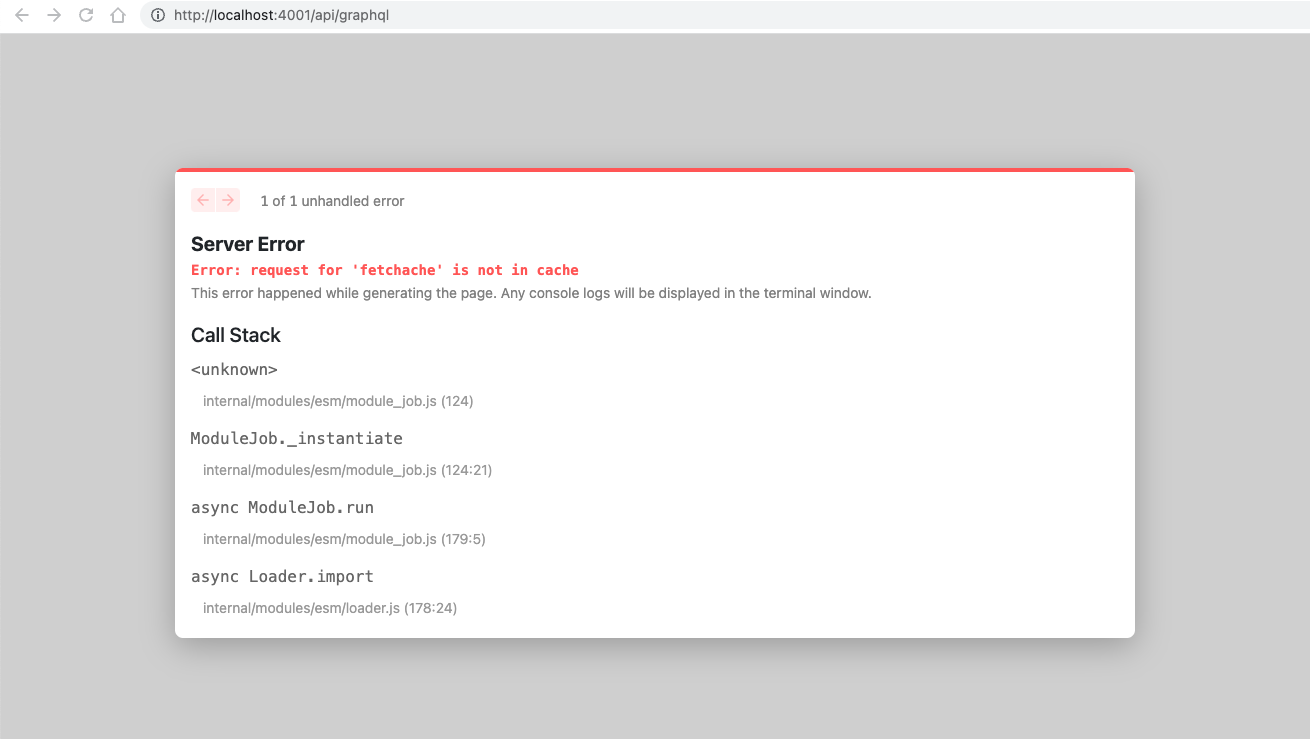Click the <unknown> stack frame
This screenshot has height=739, width=1310.
(234, 369)
